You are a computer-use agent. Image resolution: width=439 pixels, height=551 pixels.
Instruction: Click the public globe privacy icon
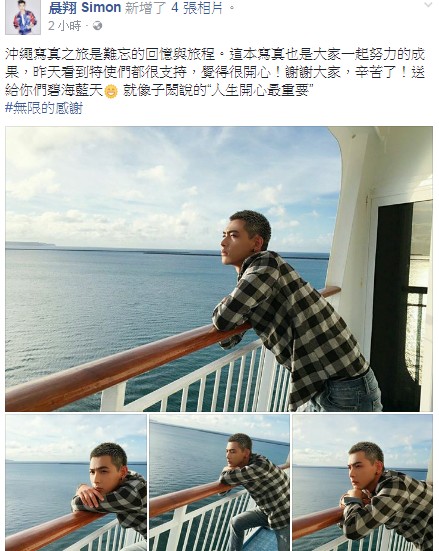point(97,26)
